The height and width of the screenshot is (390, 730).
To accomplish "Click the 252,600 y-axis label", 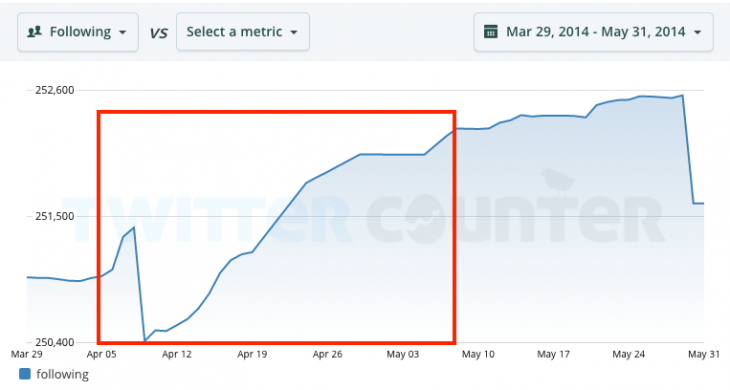I will [54, 90].
